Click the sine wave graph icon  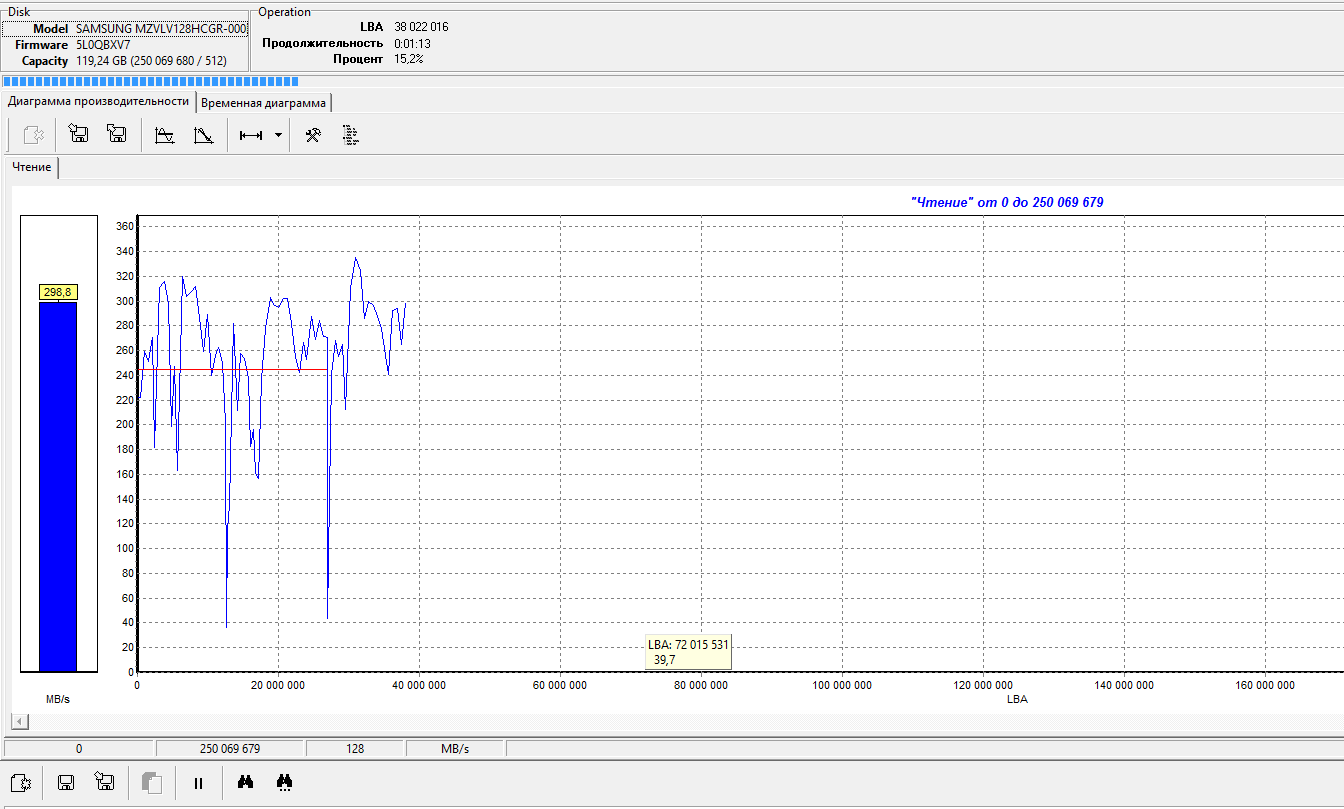[x=165, y=135]
